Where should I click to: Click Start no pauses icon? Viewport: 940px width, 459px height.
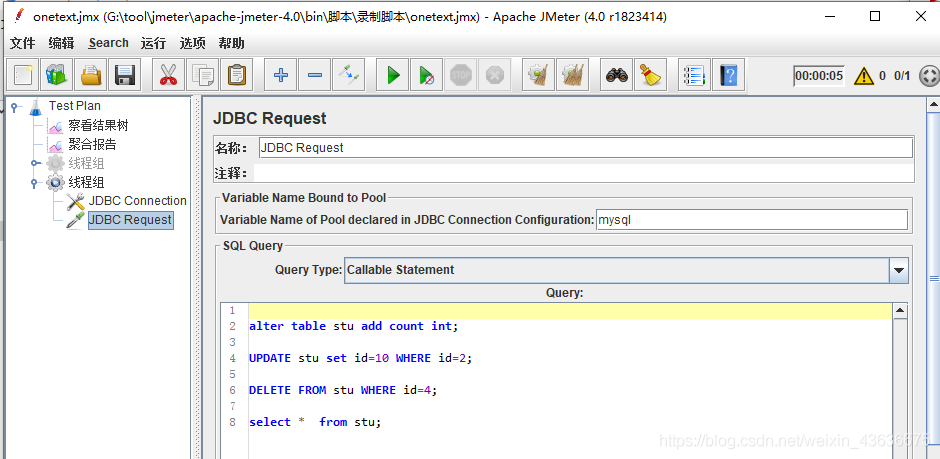pyautogui.click(x=427, y=76)
